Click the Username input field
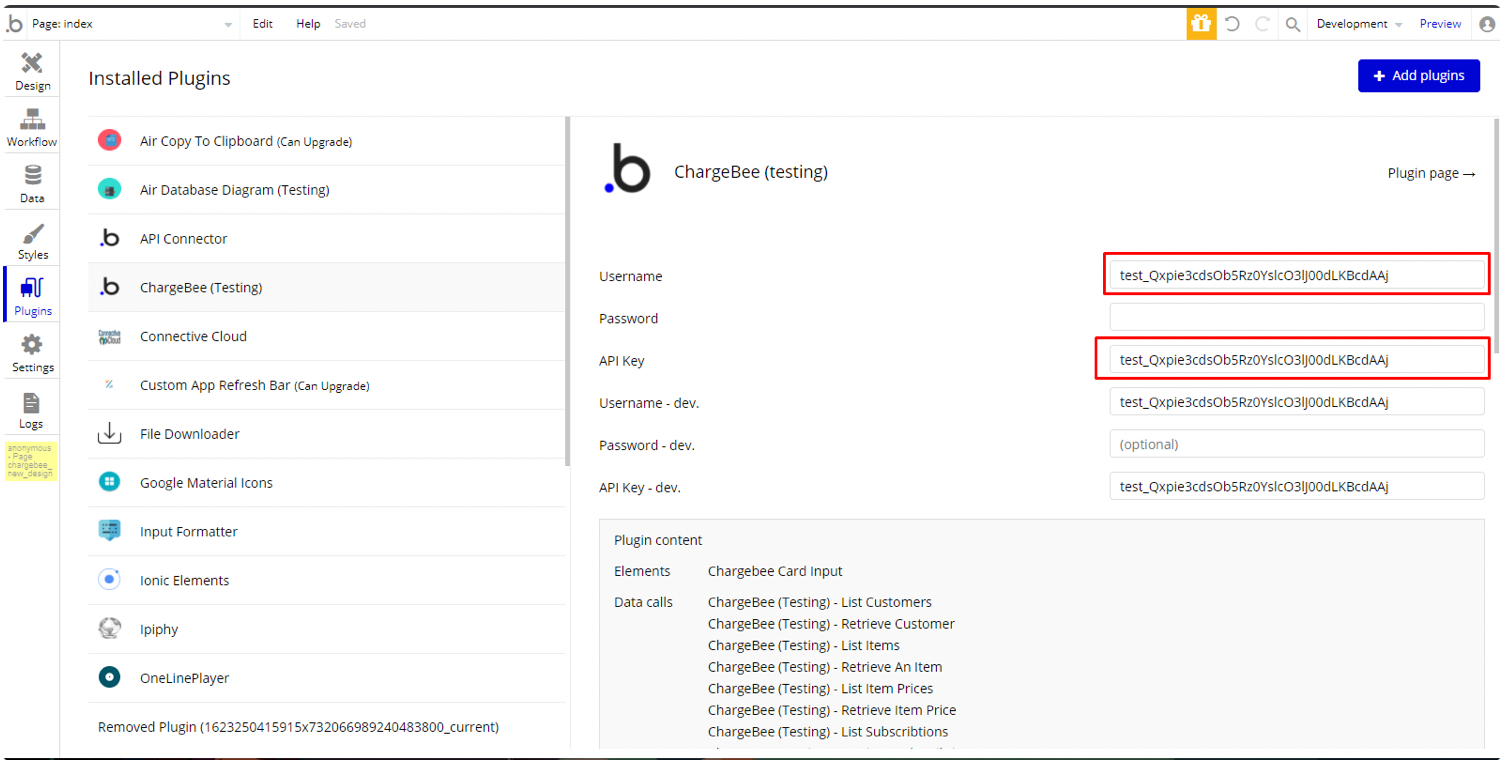 (1297, 276)
